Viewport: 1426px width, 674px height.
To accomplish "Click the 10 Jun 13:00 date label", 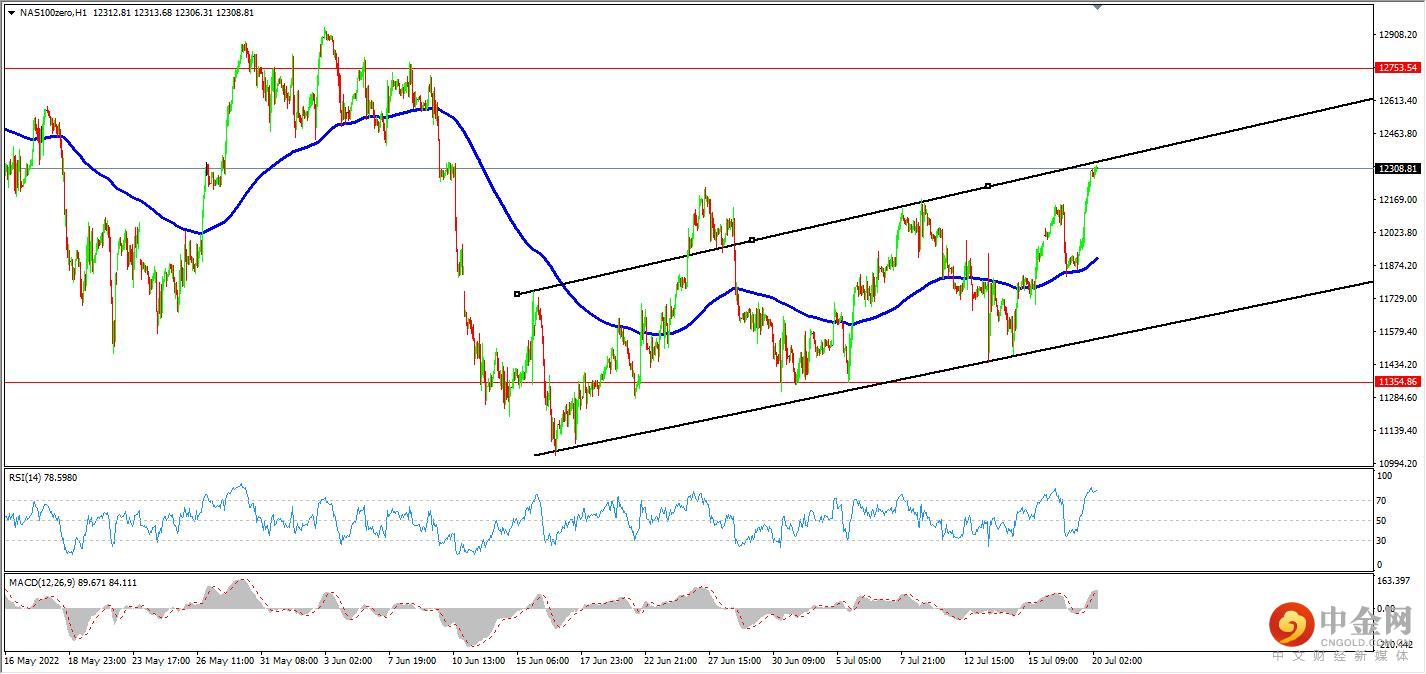I will pos(478,661).
